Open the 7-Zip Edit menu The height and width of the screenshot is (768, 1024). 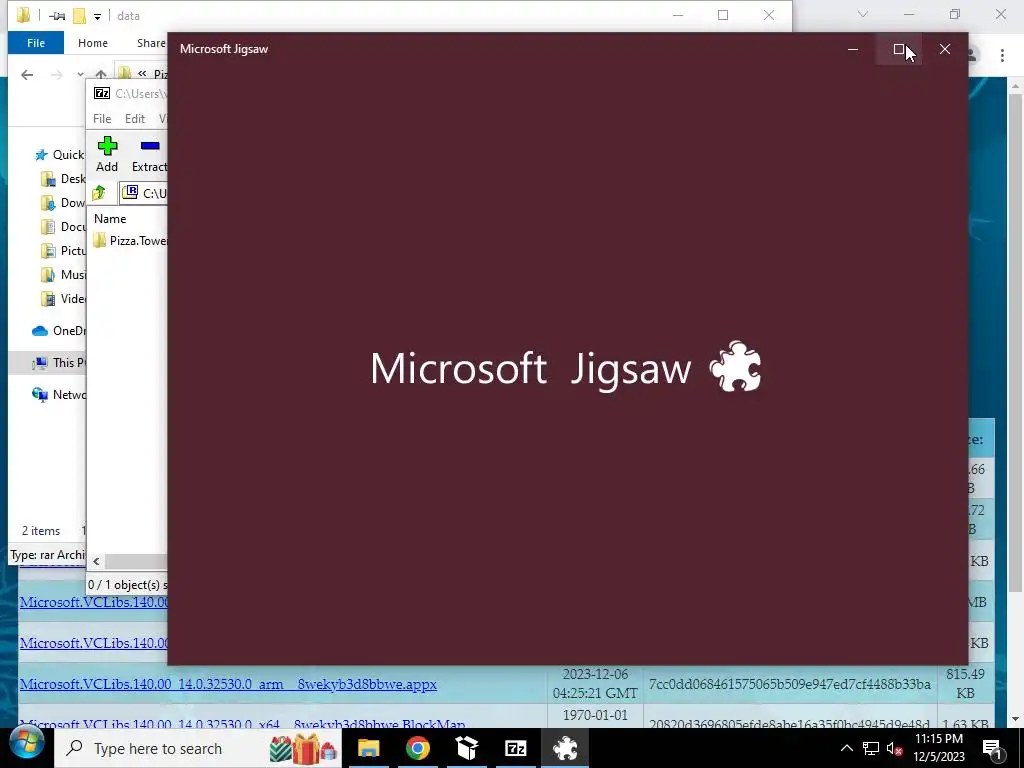coord(135,118)
